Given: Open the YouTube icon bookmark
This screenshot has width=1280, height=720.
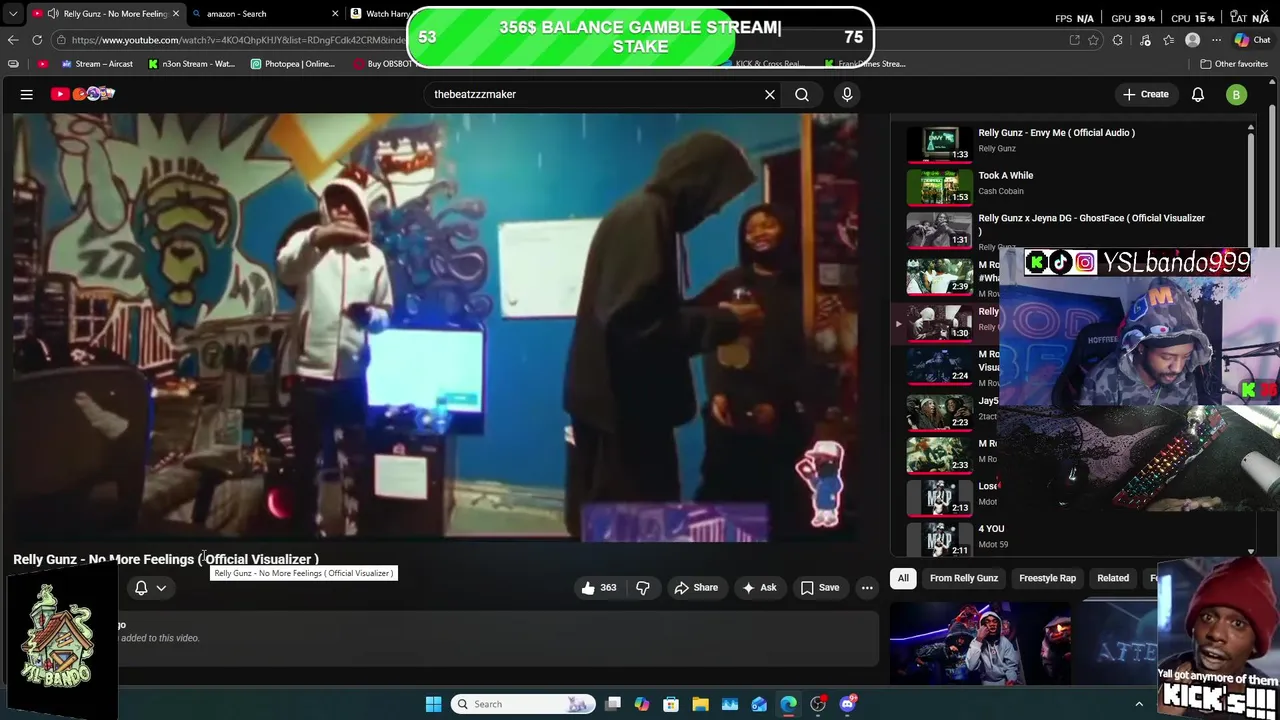Looking at the screenshot, I should click(42, 64).
